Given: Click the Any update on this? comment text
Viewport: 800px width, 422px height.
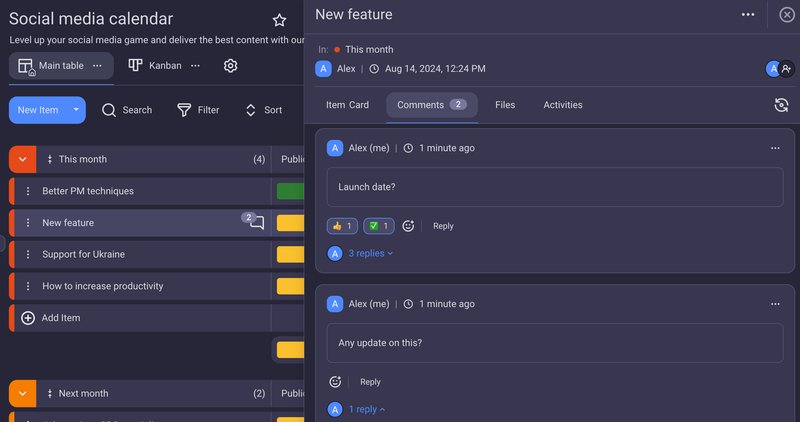Looking at the screenshot, I should 380,343.
